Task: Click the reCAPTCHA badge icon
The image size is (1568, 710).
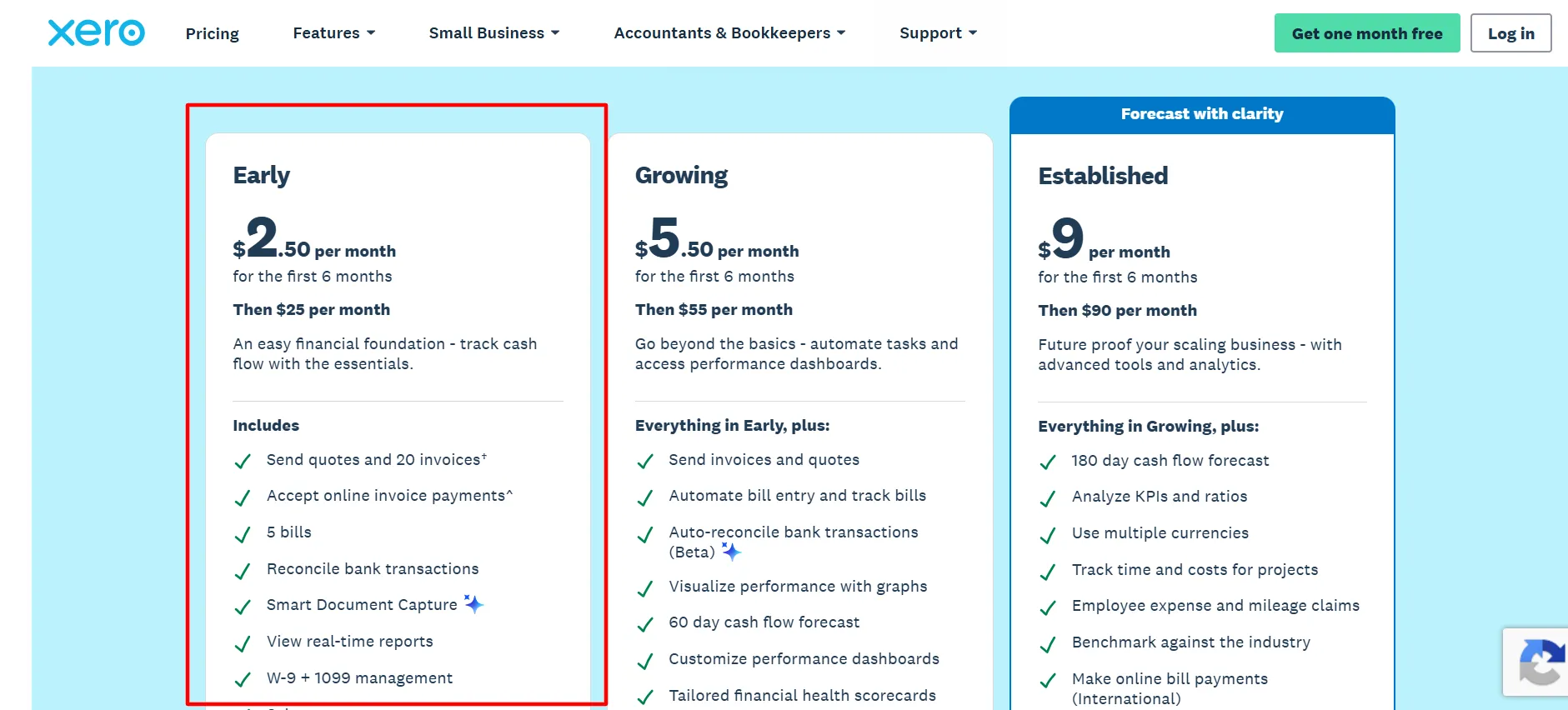Action: tap(1542, 662)
